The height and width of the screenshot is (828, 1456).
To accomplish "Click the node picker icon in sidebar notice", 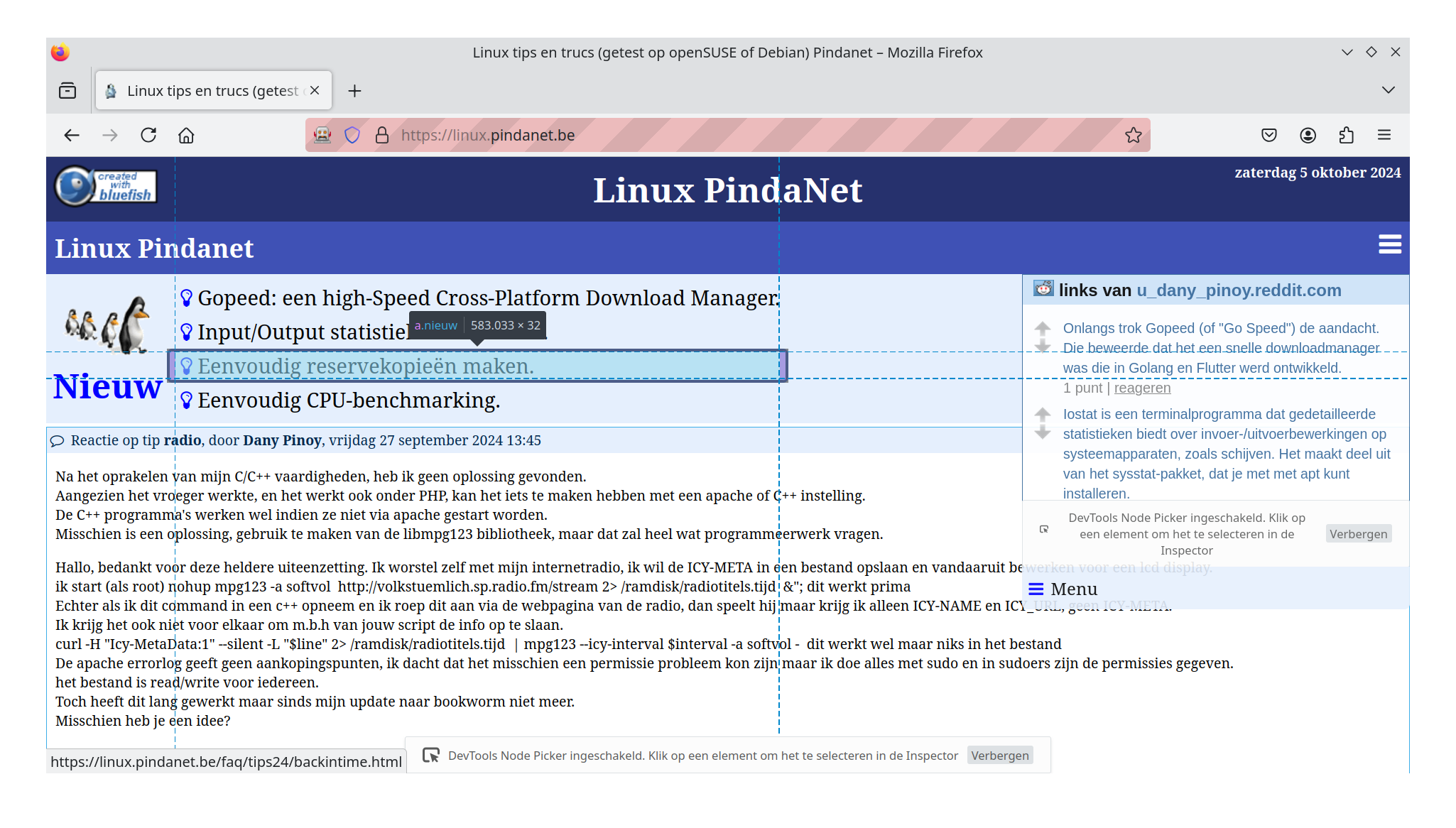I will pyautogui.click(x=1044, y=529).
